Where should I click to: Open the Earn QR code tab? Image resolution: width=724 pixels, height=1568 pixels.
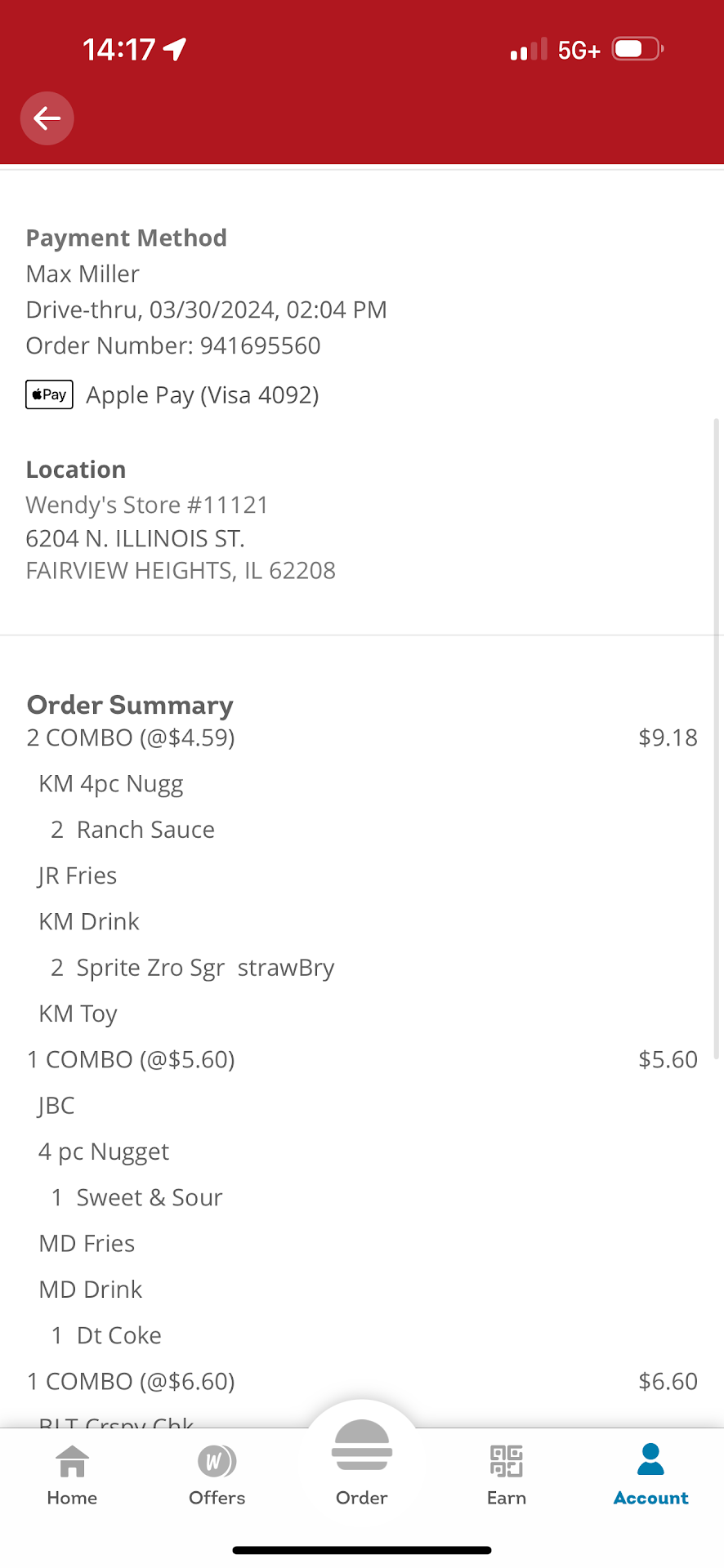(x=507, y=1473)
